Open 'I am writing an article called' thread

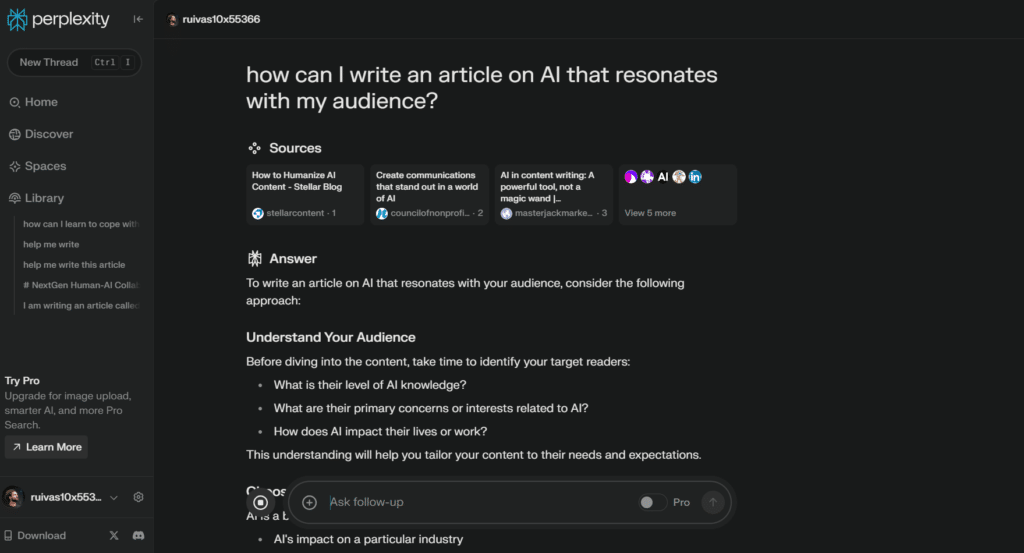click(x=81, y=305)
